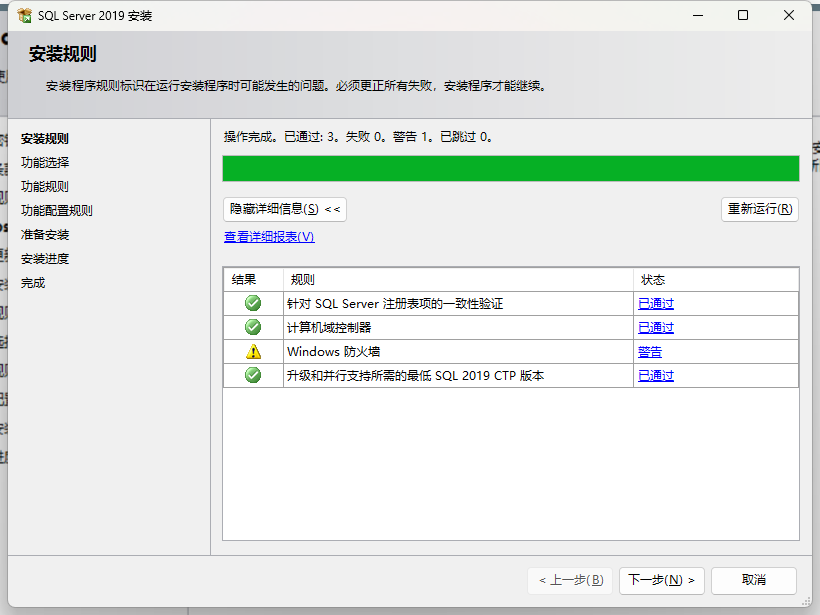
Task: Maximize the SQL Server 2019 安装 window
Action: pyautogui.click(x=743, y=15)
